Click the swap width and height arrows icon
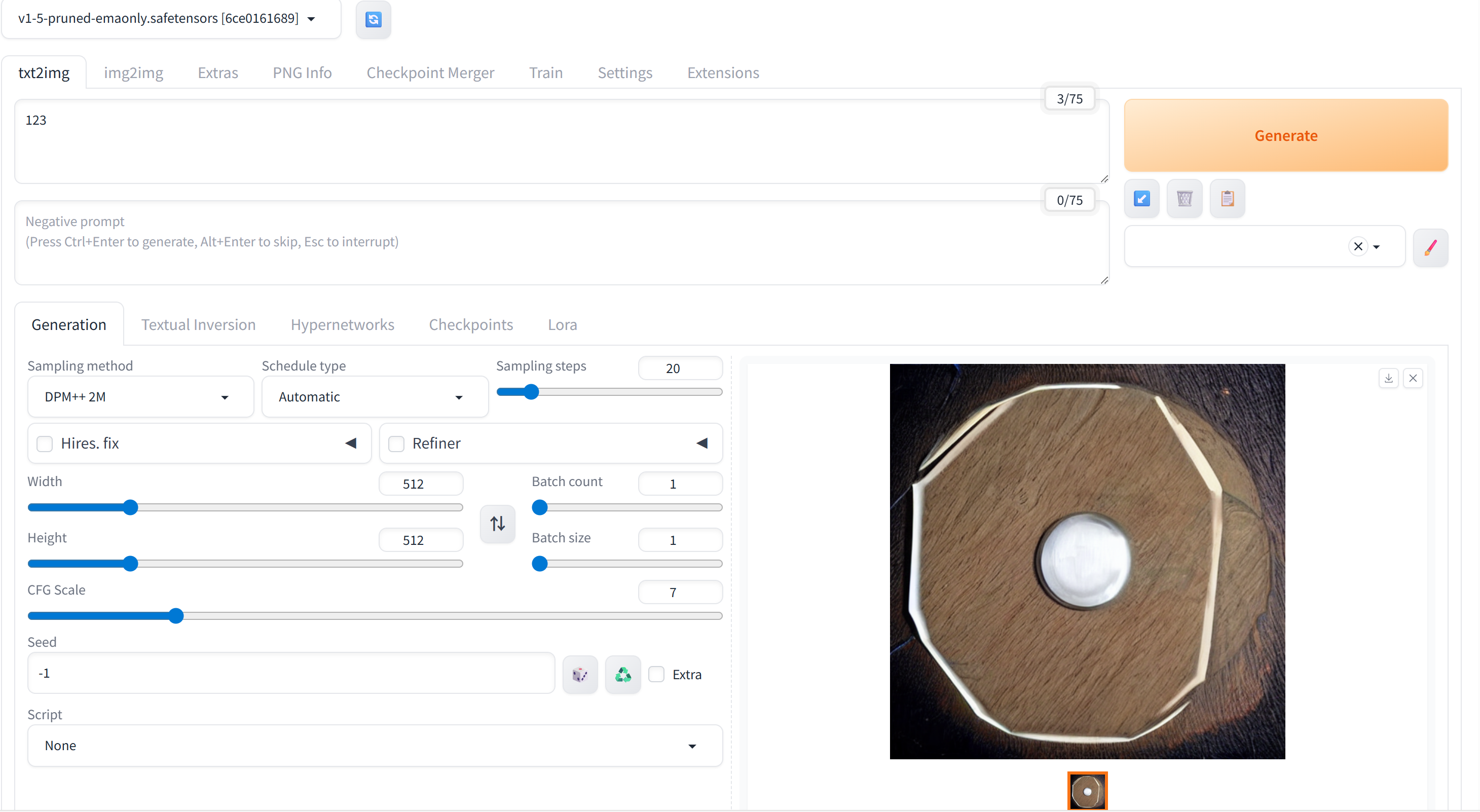 (498, 524)
